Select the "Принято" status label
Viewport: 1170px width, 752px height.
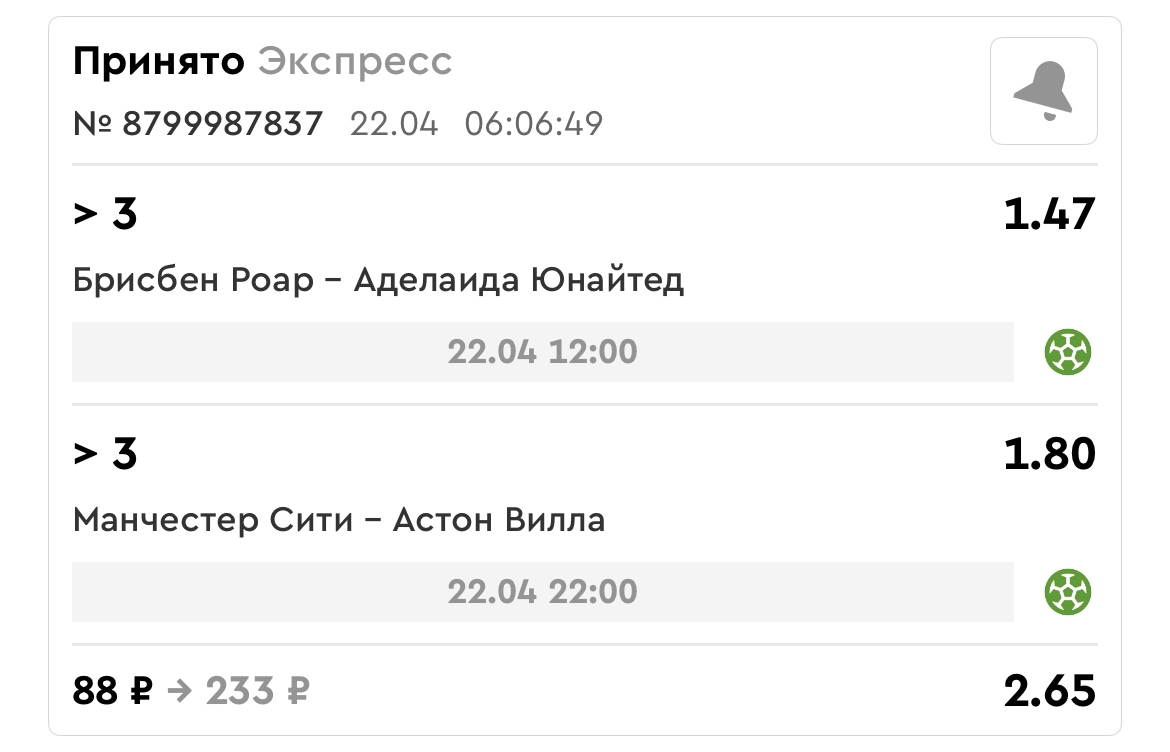(158, 62)
